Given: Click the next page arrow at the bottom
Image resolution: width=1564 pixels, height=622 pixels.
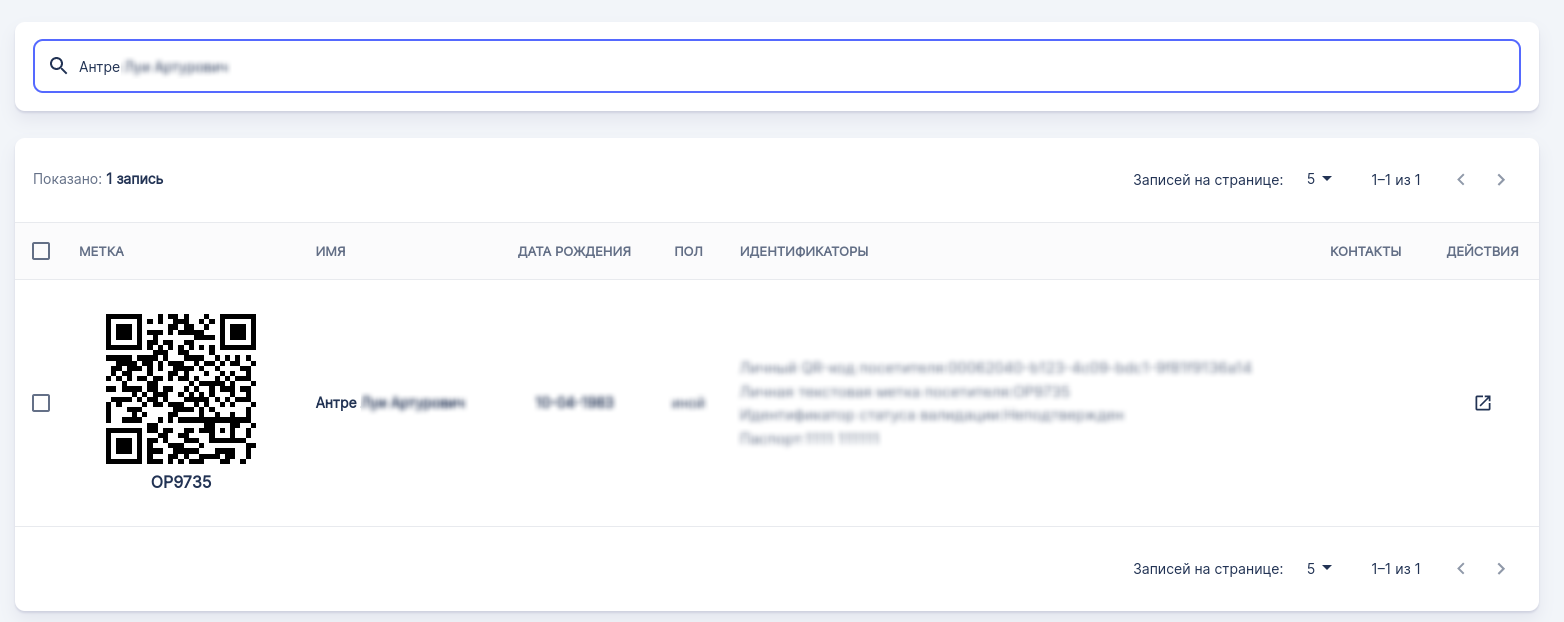Looking at the screenshot, I should click(x=1500, y=568).
